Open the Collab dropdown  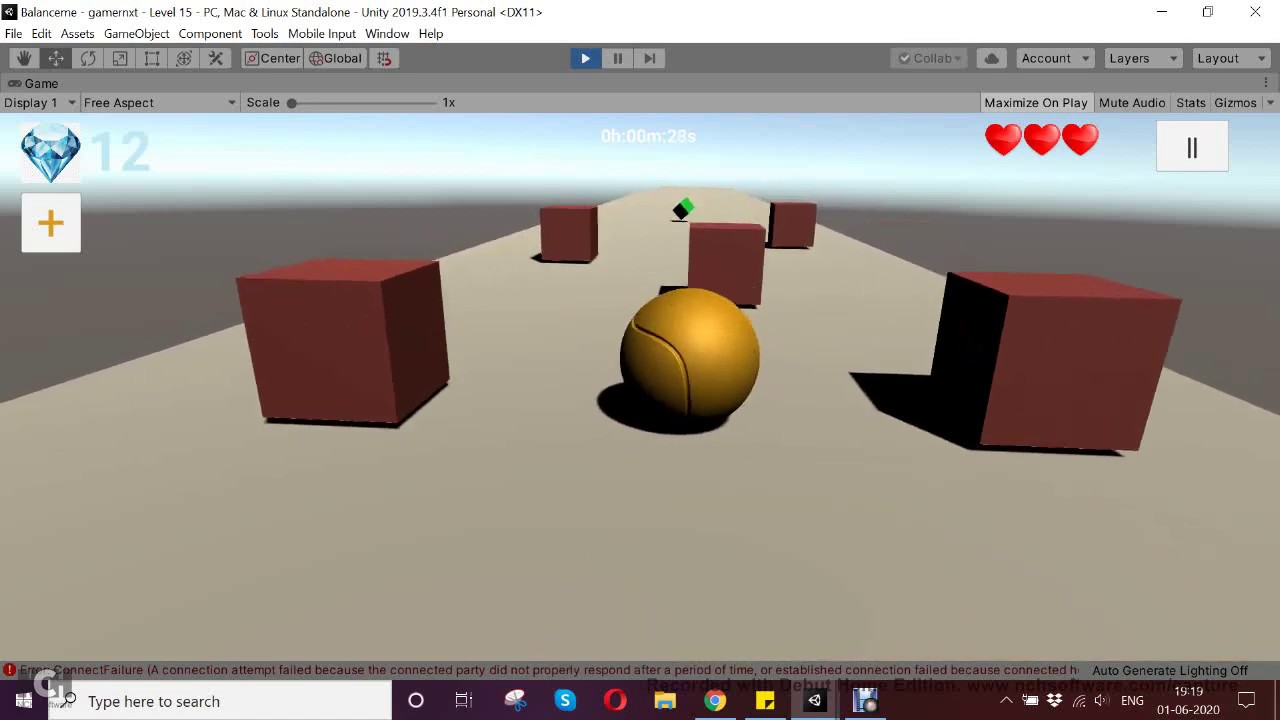[x=929, y=58]
